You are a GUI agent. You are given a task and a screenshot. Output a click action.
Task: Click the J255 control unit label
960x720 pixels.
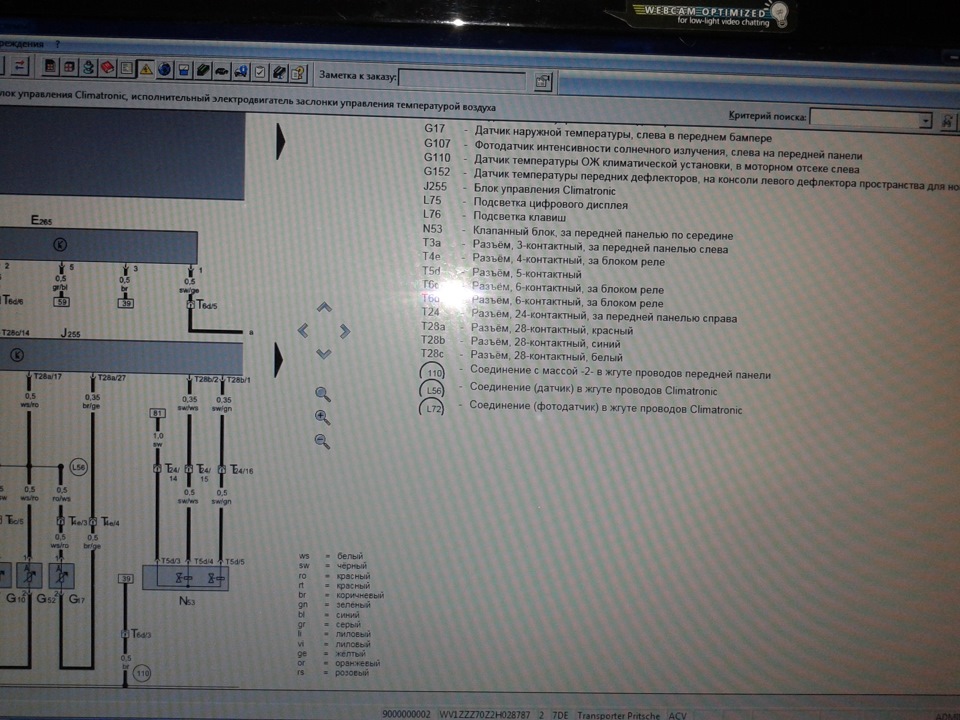tap(70, 334)
